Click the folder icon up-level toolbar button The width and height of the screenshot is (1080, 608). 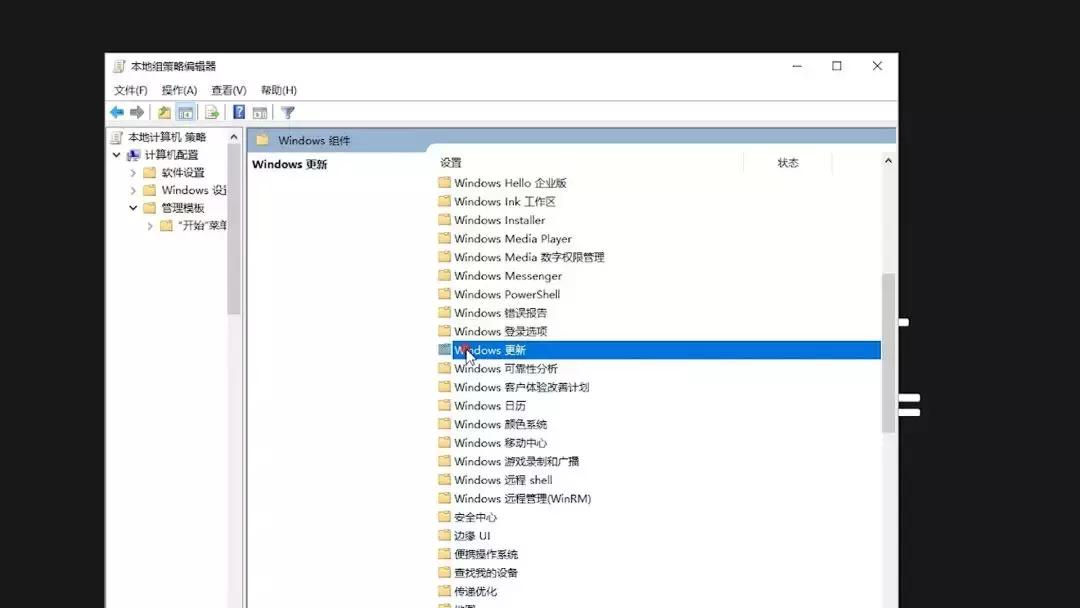[x=163, y=112]
